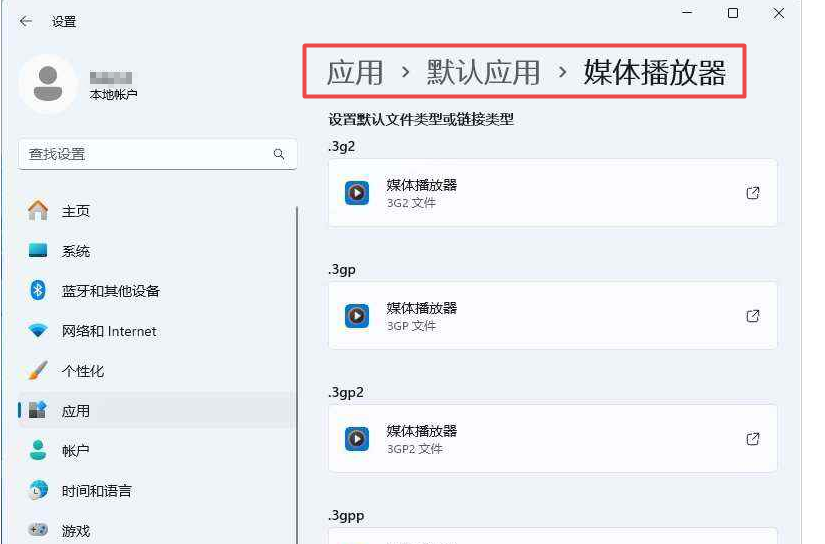
Task: Minimize the Settings window
Action: (687, 13)
